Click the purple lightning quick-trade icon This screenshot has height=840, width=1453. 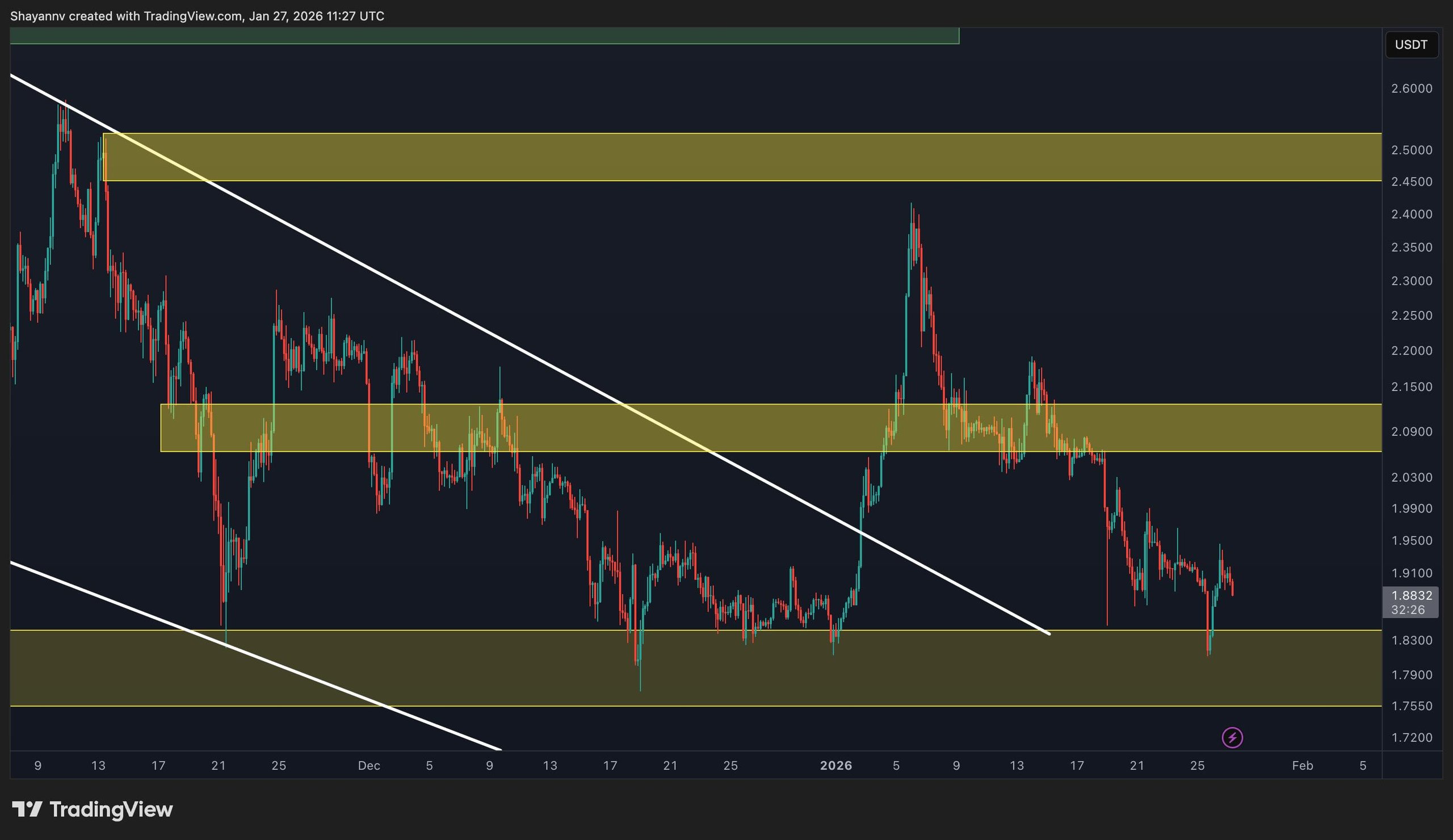click(x=1234, y=737)
